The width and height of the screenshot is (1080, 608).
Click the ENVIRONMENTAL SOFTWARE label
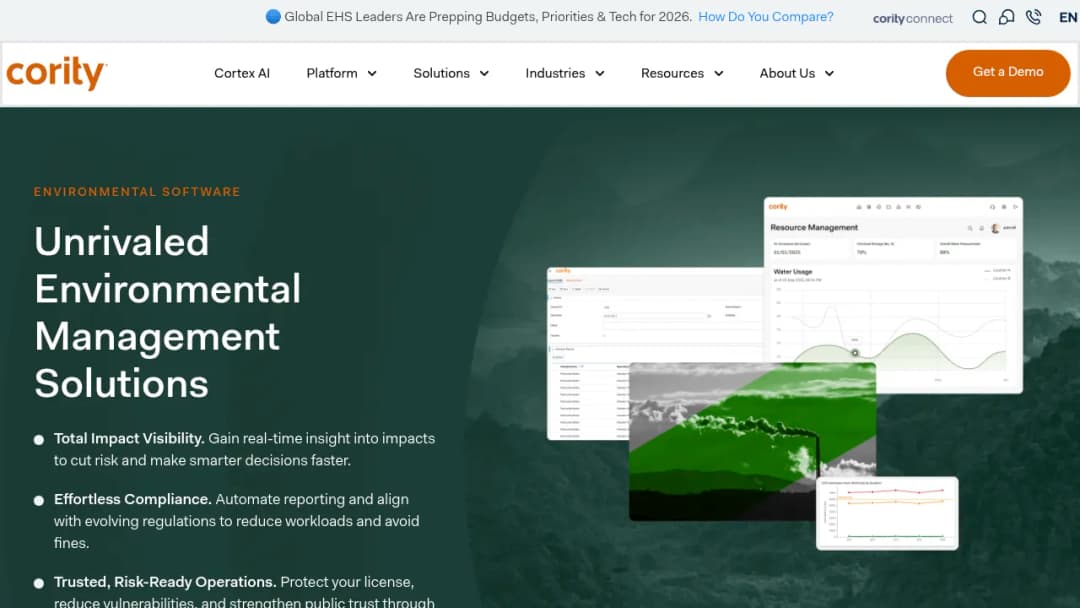pos(137,191)
